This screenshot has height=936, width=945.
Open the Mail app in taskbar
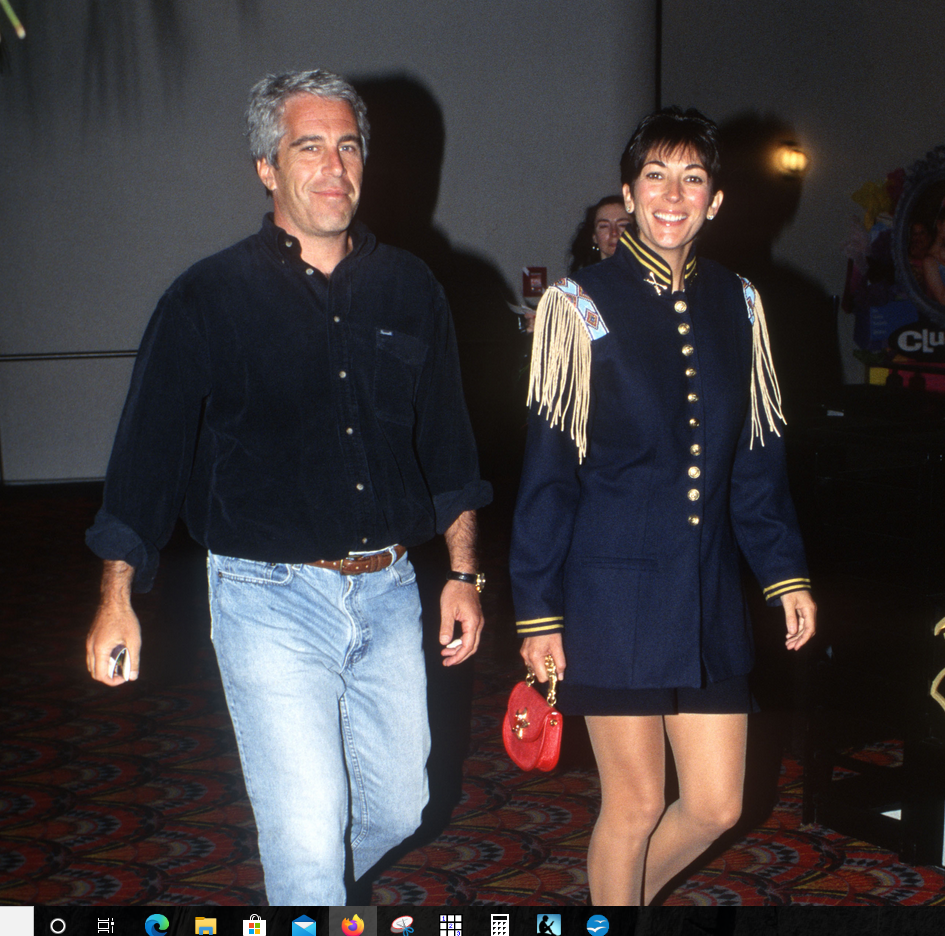pyautogui.click(x=304, y=924)
